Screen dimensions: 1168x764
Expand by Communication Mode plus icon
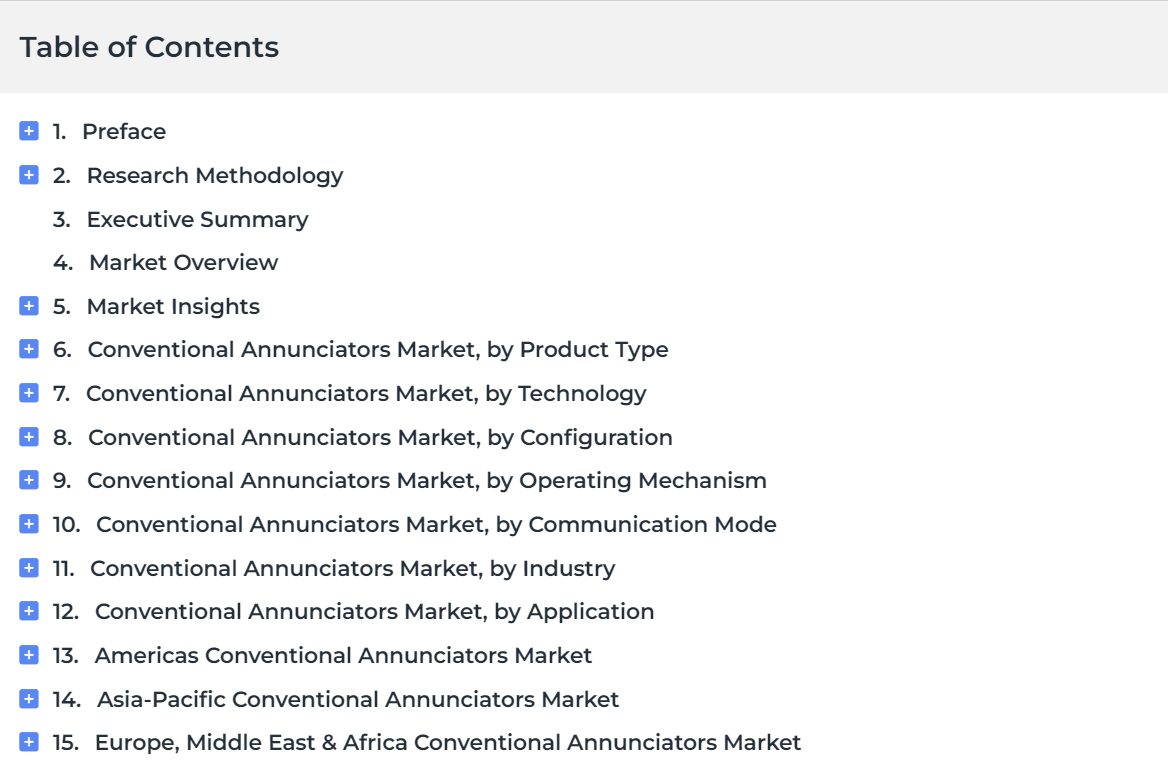coord(29,524)
